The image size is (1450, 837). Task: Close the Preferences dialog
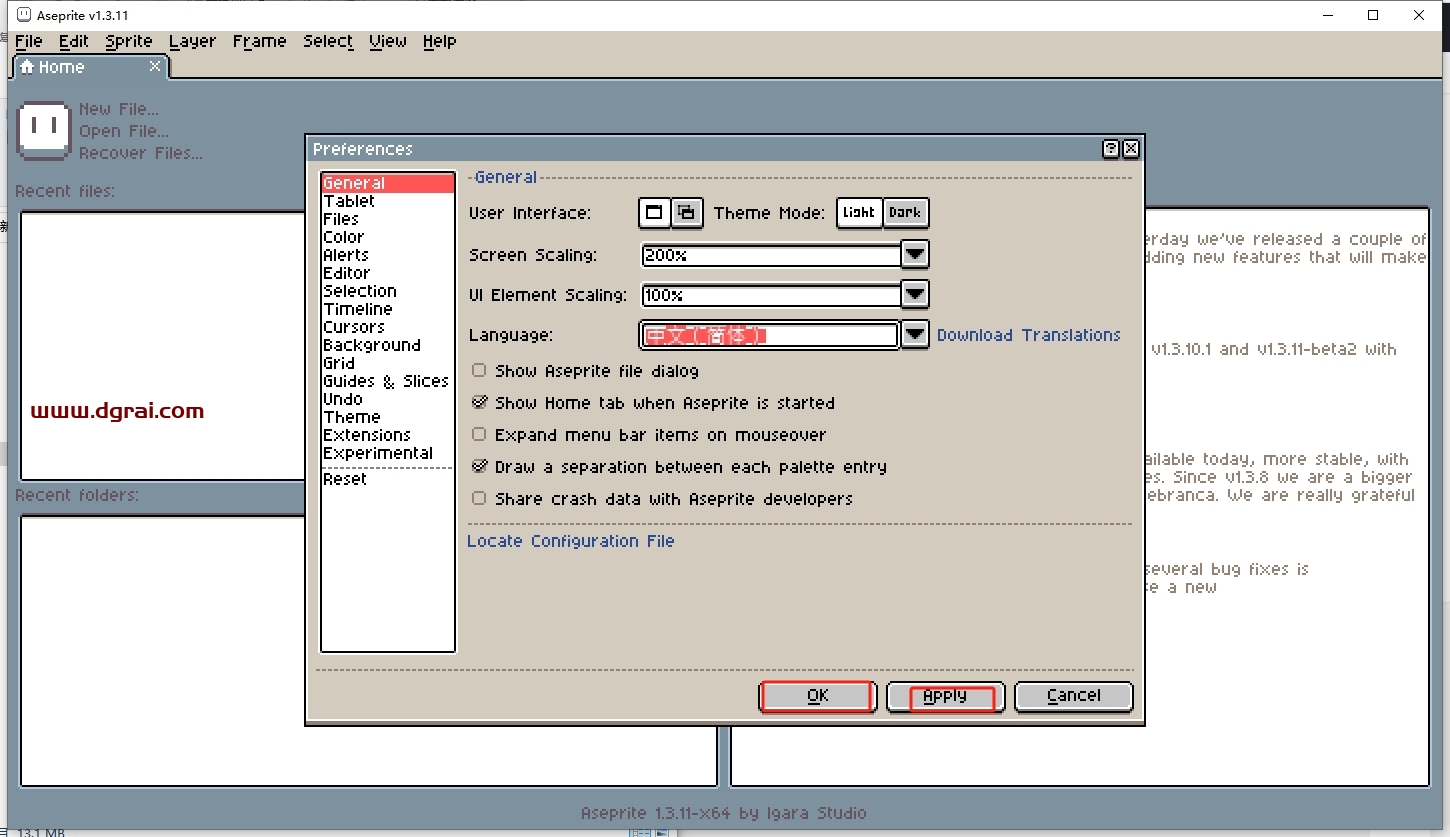click(x=1131, y=149)
